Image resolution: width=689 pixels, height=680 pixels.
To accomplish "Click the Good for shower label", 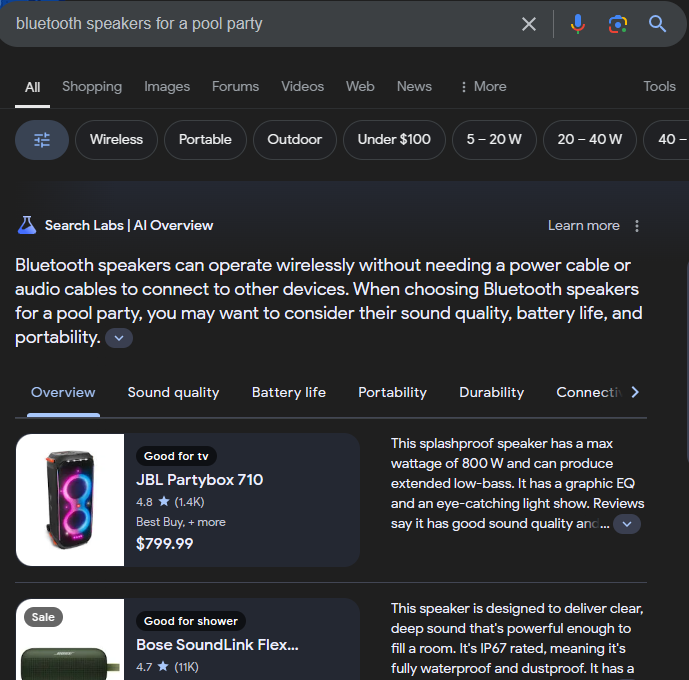I will tap(191, 621).
